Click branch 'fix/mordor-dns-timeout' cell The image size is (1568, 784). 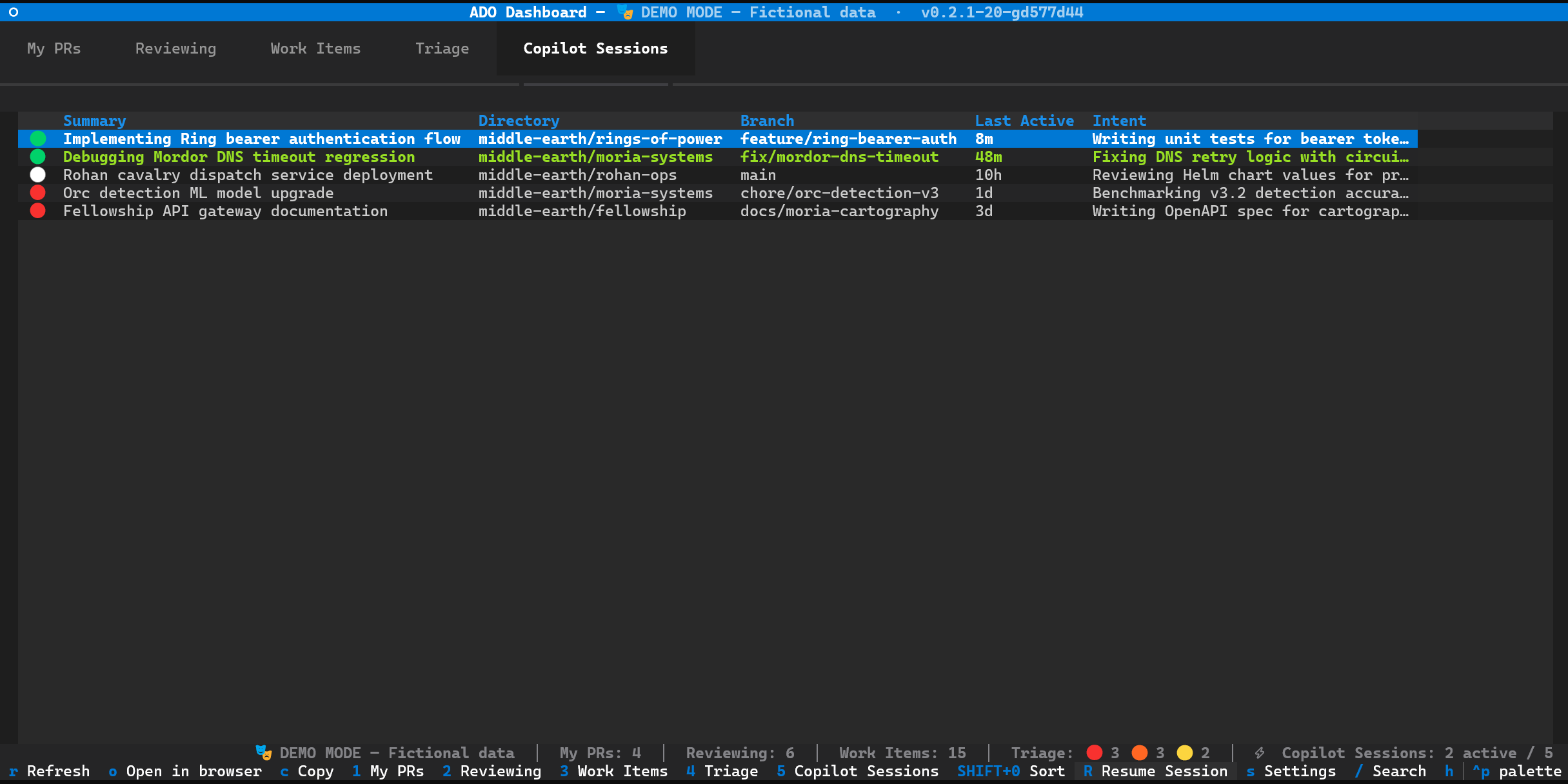coord(840,157)
